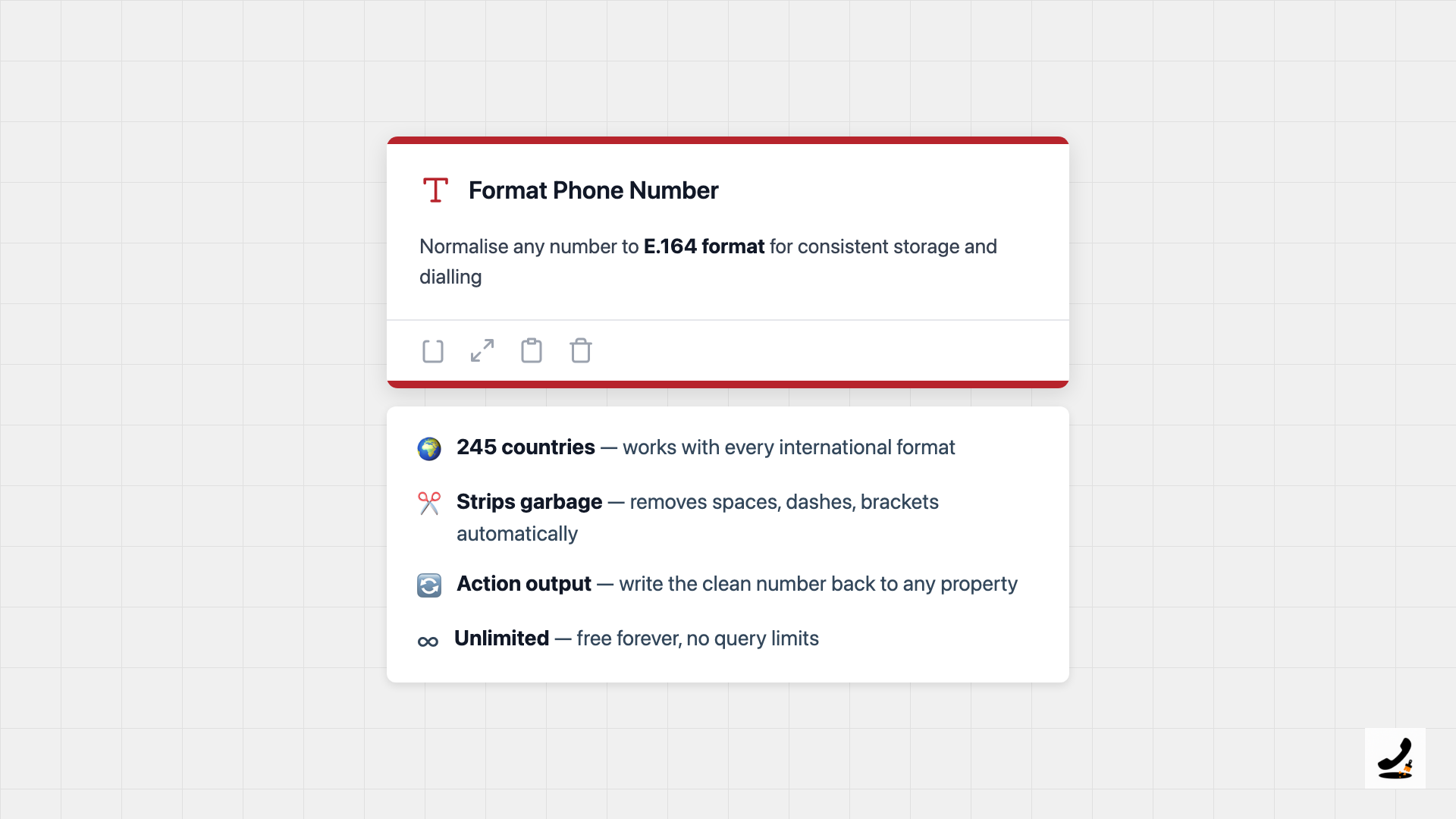Click the bold "E.164 format" text
This screenshot has width=1456, height=819.
click(x=704, y=246)
